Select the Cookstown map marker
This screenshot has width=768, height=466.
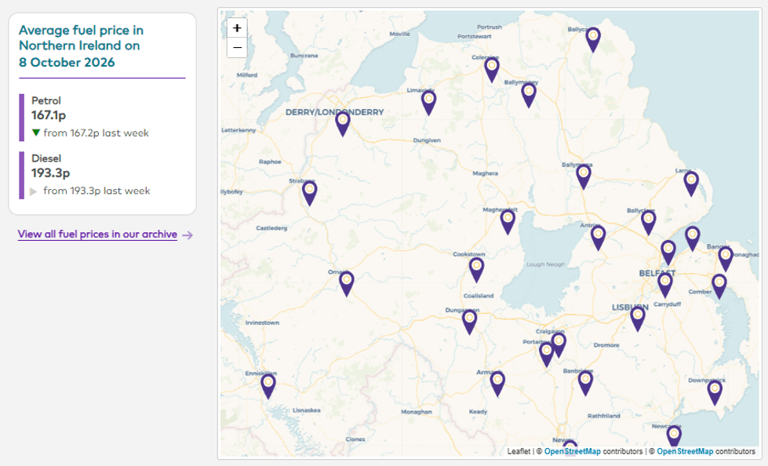tap(477, 270)
